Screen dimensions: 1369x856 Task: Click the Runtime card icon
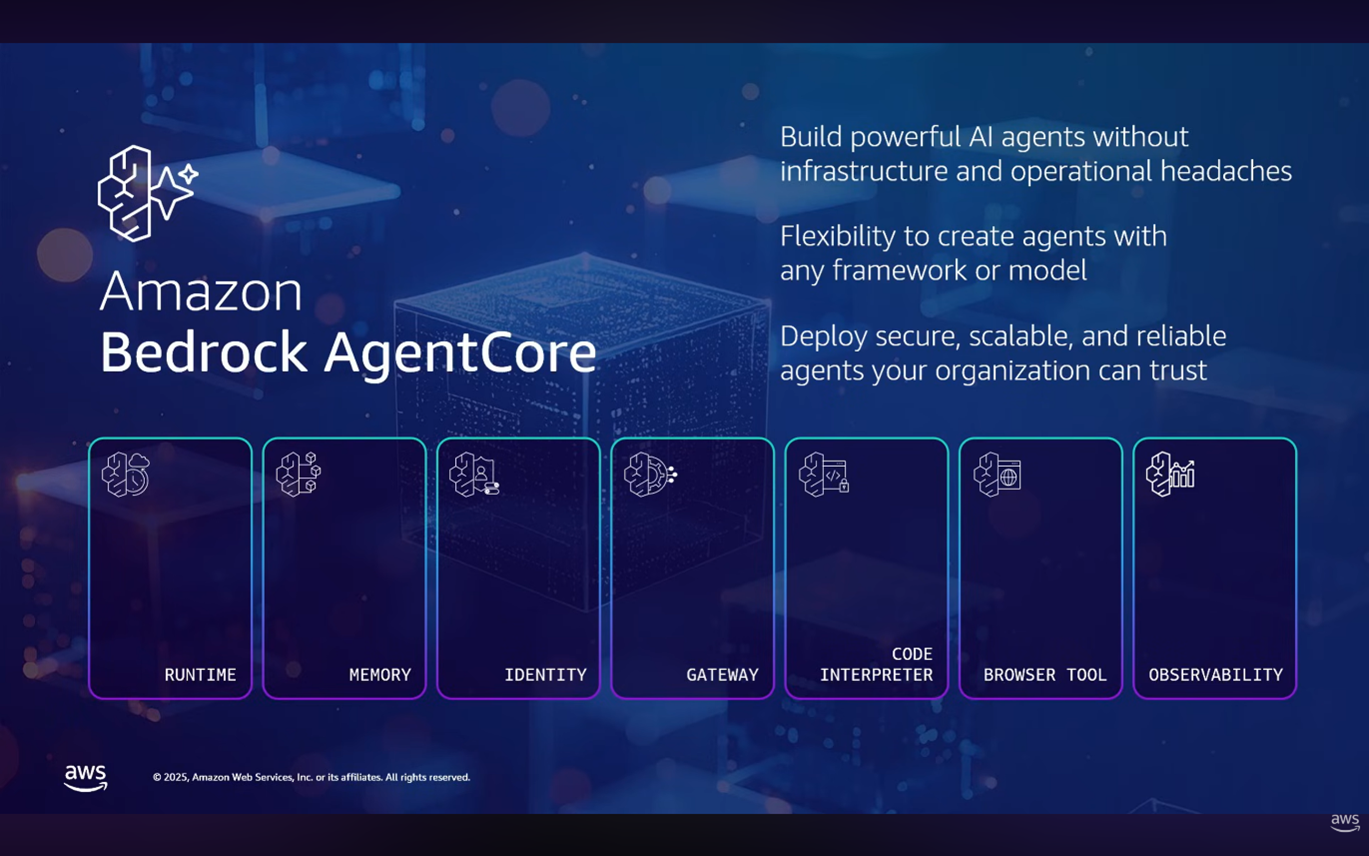126,474
